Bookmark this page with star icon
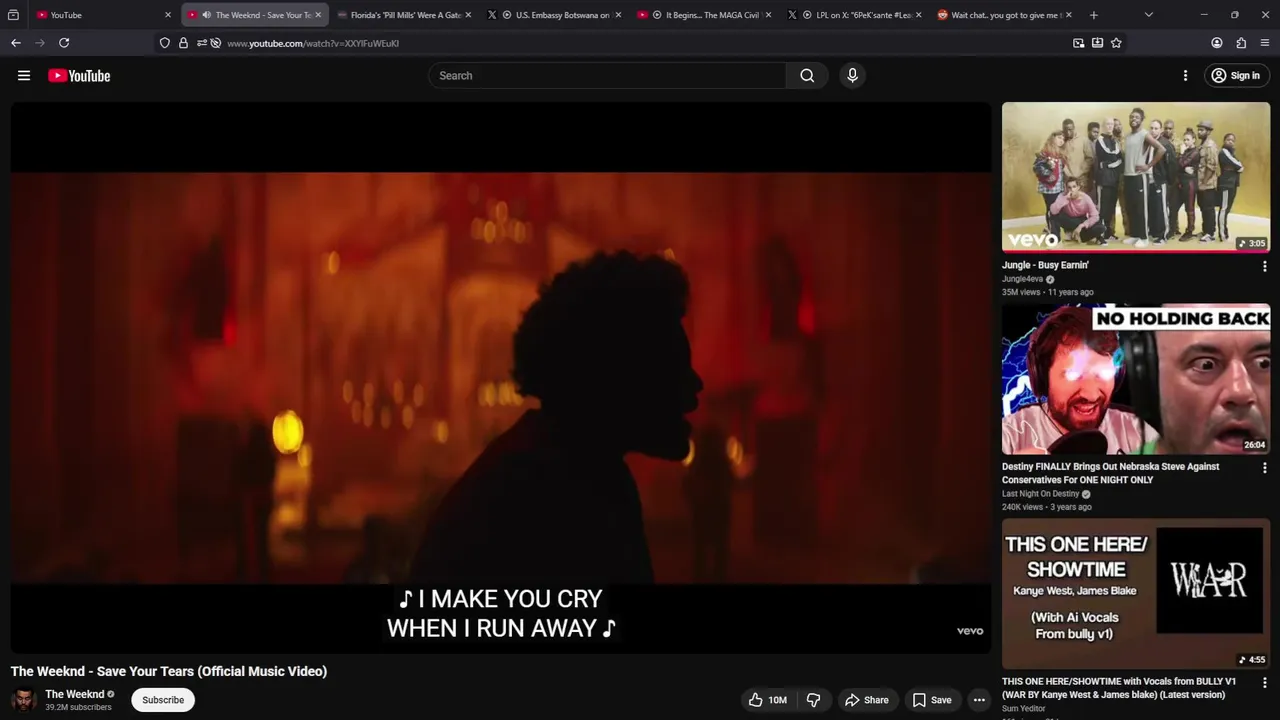Screen dimensions: 1280x720 [1116, 43]
